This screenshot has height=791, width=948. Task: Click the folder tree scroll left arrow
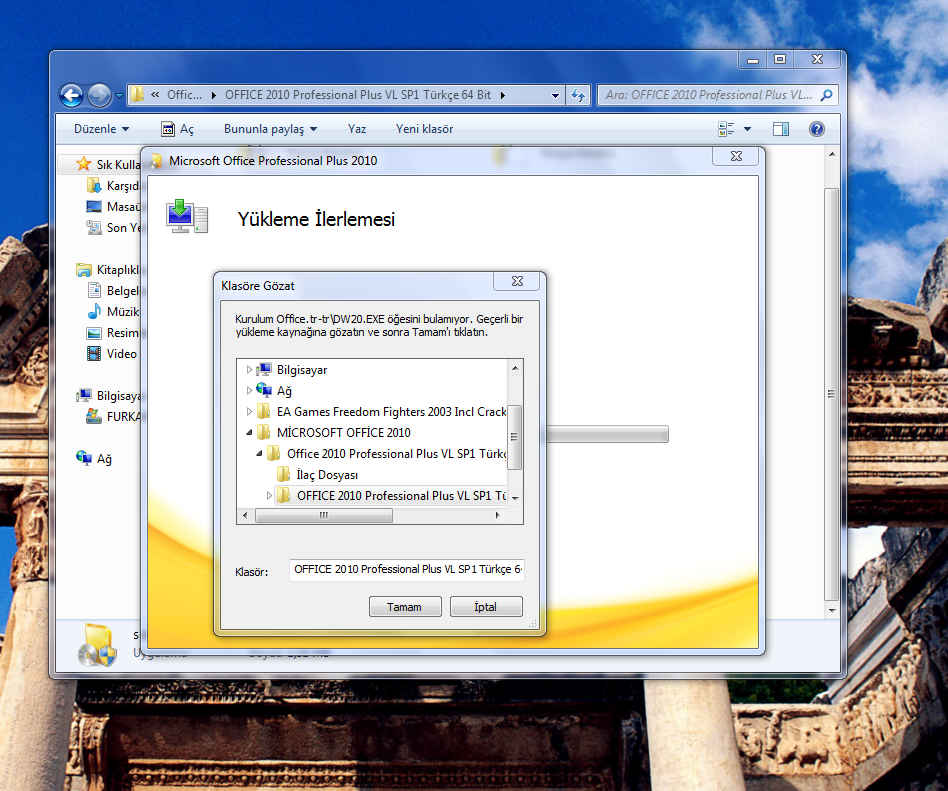pos(245,515)
